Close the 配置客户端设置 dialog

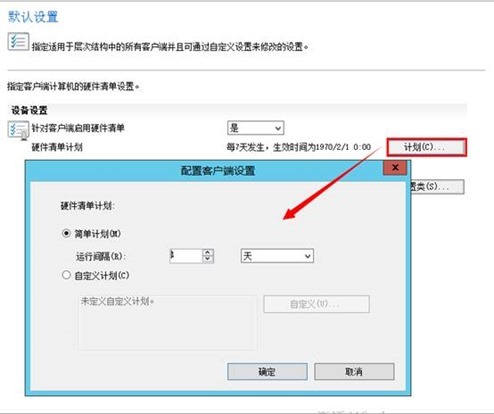tap(395, 168)
